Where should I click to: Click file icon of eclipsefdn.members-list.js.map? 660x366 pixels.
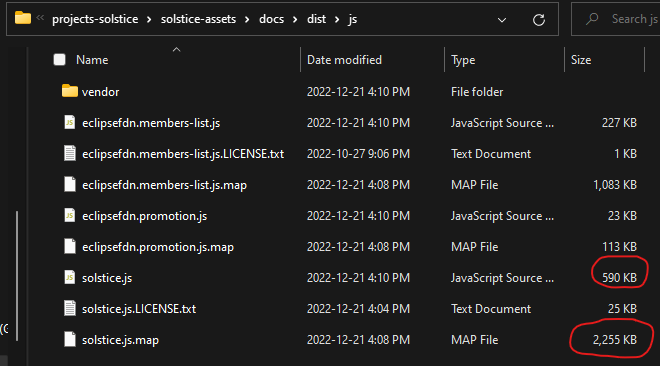70,184
